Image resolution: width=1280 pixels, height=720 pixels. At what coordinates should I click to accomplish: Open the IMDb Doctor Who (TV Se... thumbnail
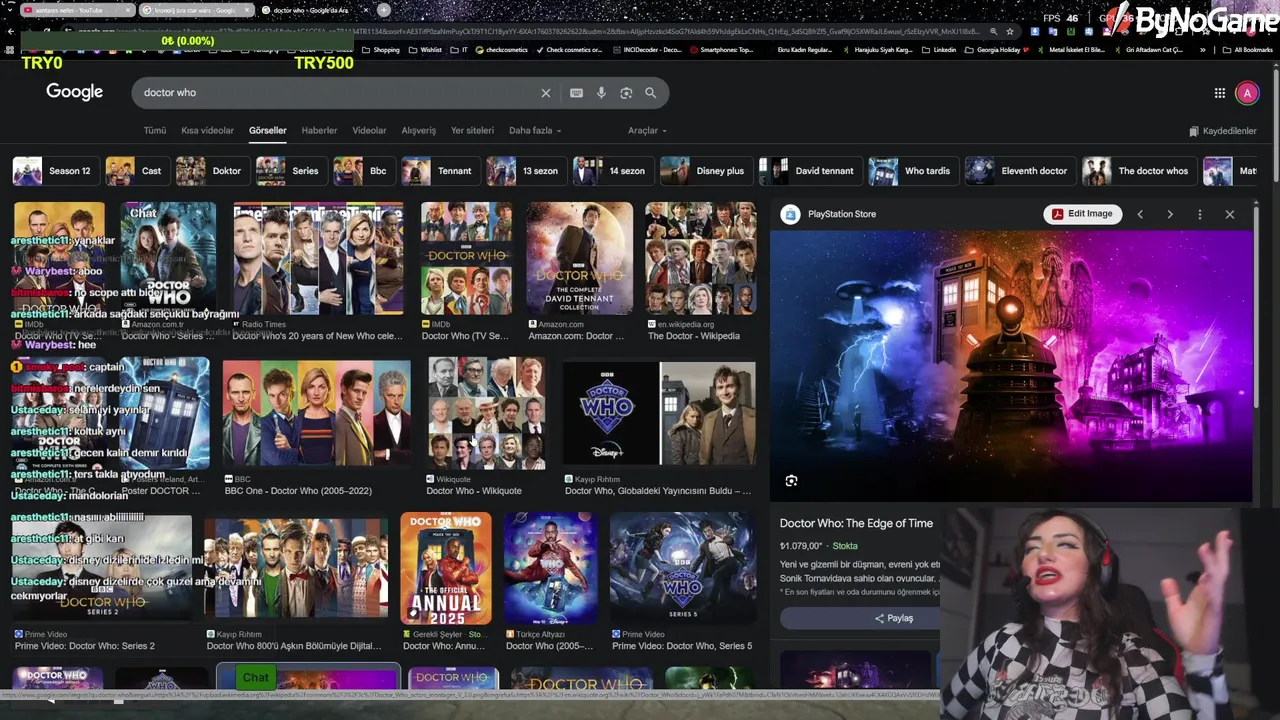click(466, 258)
